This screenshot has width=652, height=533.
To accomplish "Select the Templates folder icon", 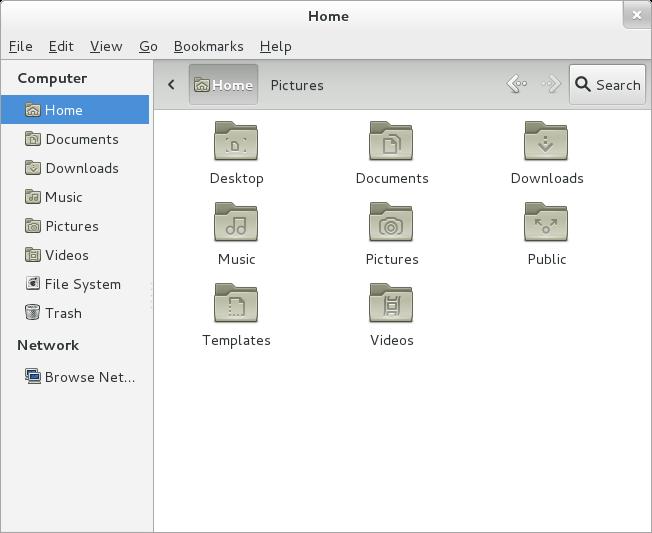I will 236,303.
